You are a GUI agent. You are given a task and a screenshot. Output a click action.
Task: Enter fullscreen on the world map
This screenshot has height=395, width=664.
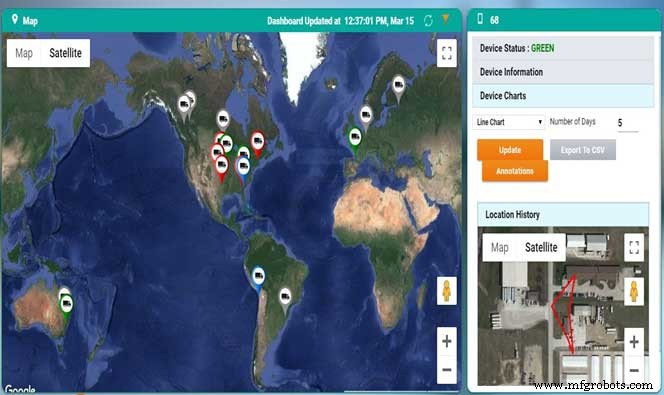pyautogui.click(x=446, y=53)
